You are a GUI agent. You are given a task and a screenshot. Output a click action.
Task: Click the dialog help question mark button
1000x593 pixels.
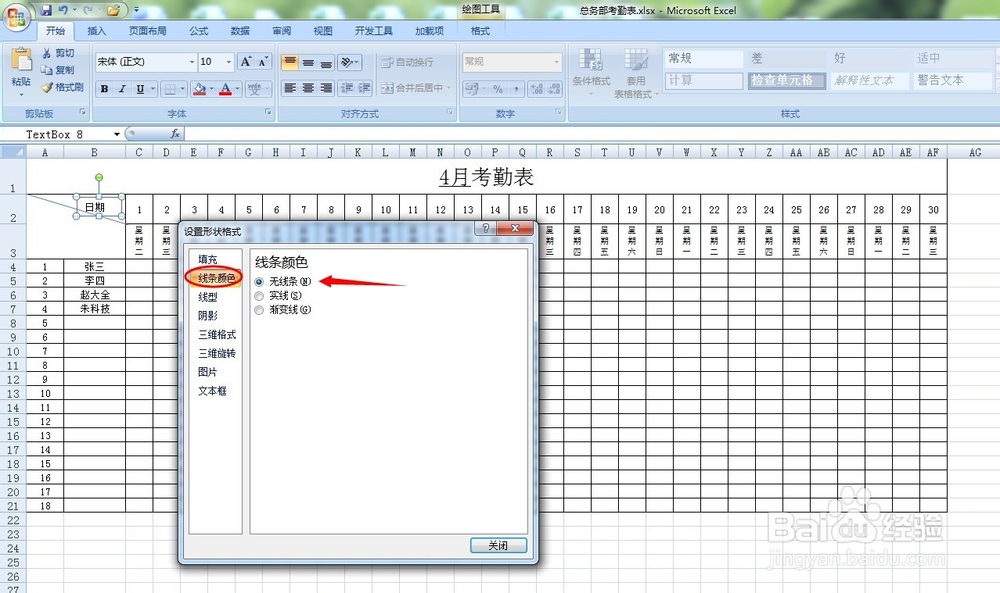click(x=486, y=228)
